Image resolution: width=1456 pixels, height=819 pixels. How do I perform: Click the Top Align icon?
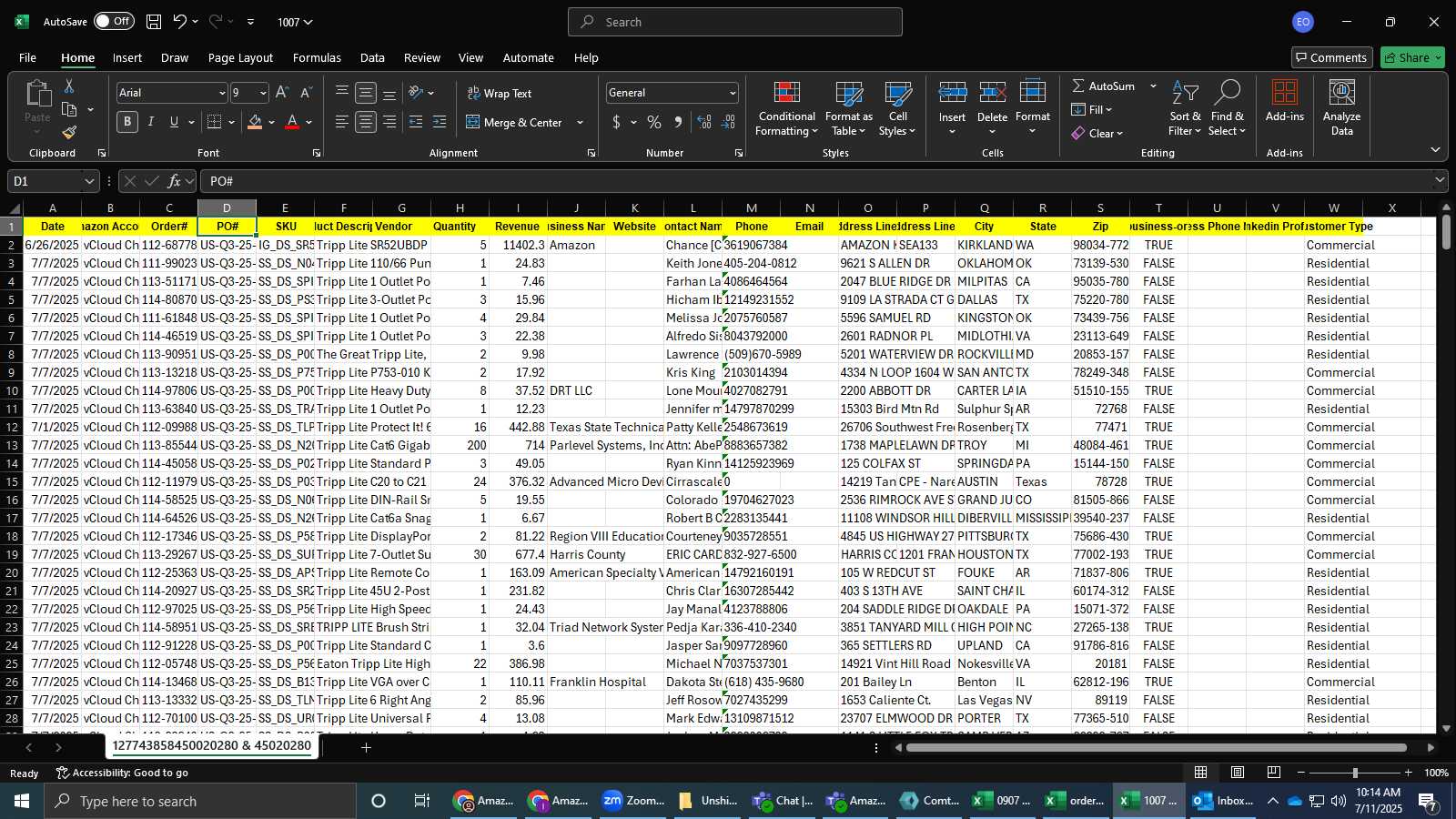click(342, 93)
